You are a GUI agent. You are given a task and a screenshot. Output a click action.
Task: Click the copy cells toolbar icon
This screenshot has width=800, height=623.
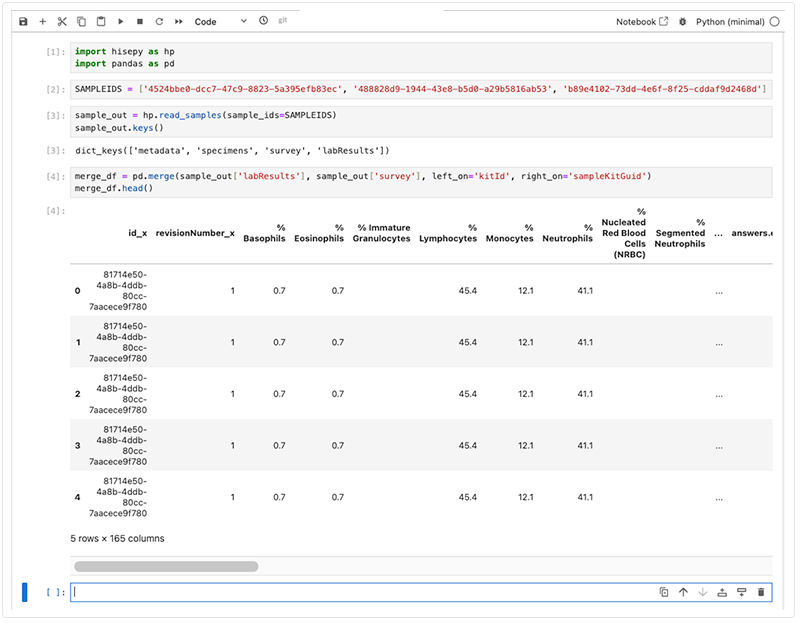coord(81,21)
